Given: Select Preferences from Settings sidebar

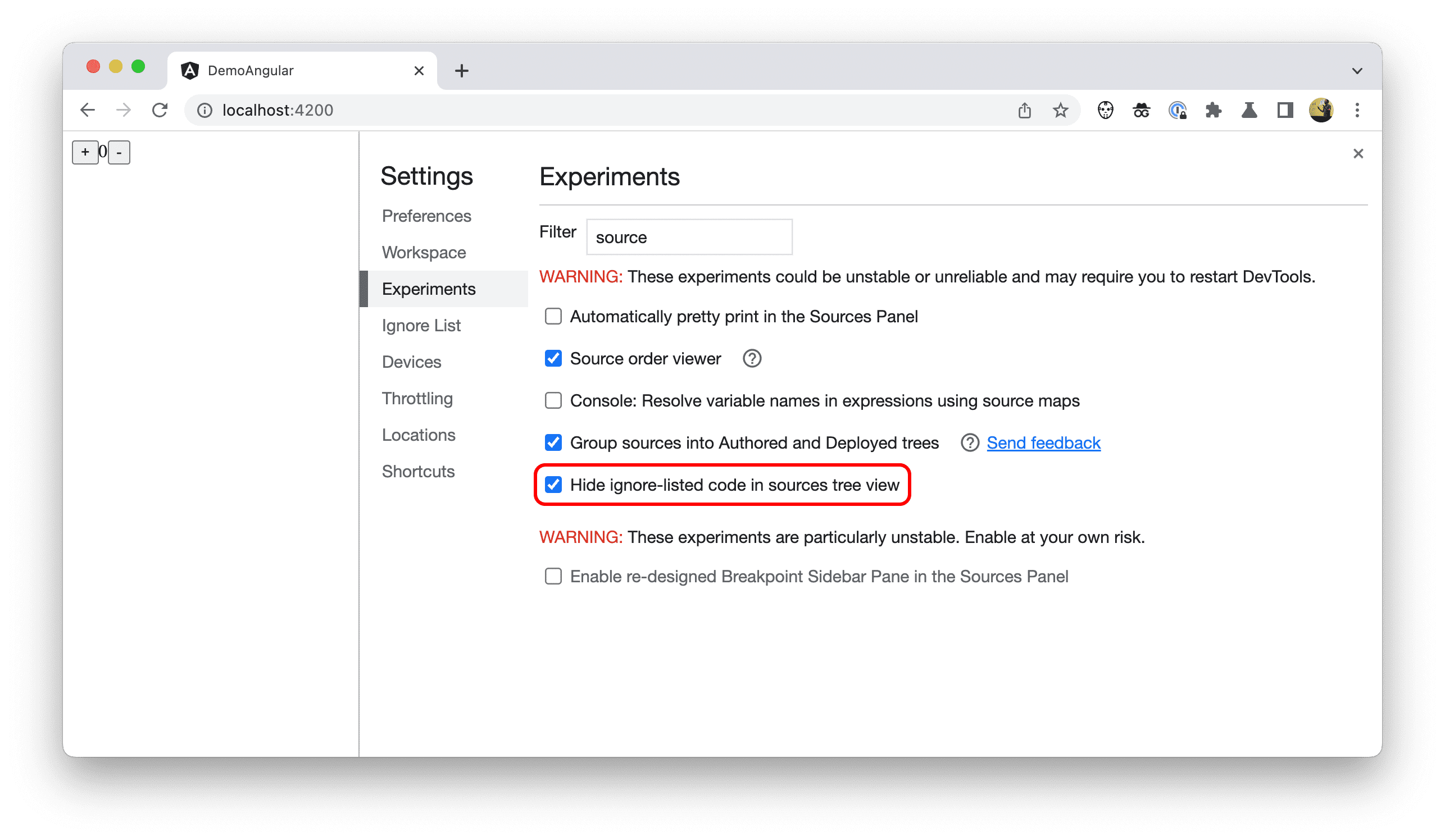Looking at the screenshot, I should click(428, 216).
